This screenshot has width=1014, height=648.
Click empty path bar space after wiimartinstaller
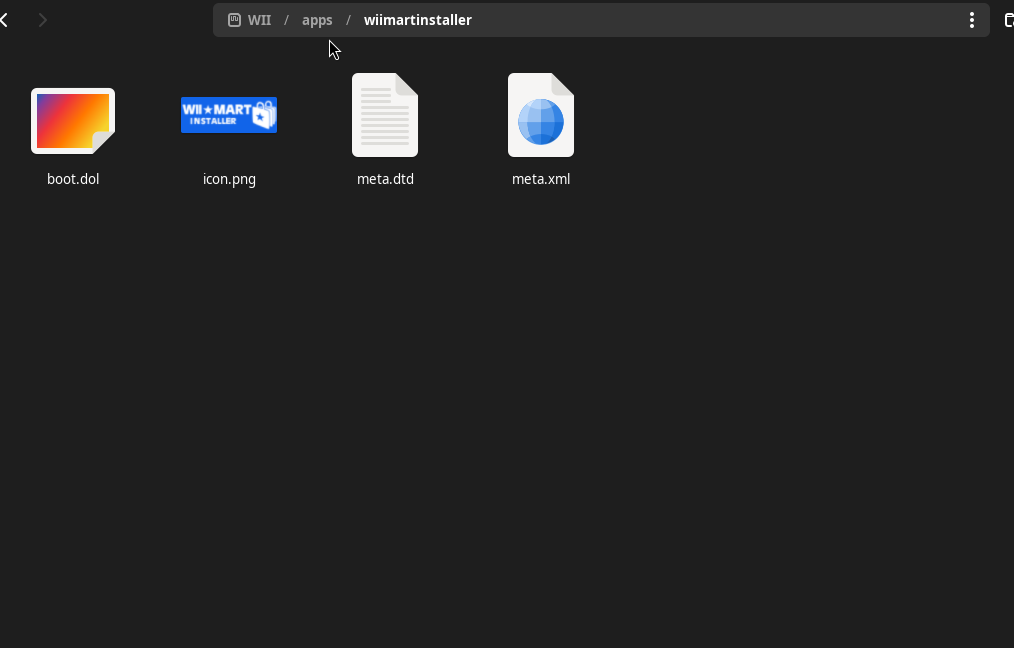click(x=700, y=20)
